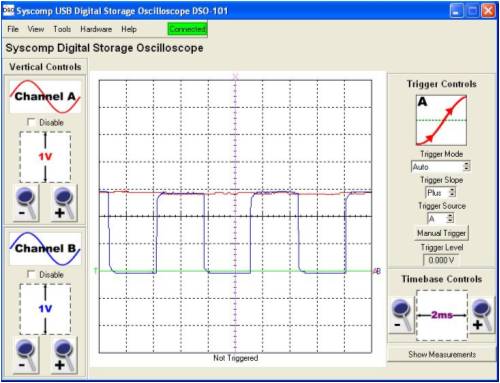Click the Manual Trigger button
Screen dimensions: 500x383
(441, 233)
